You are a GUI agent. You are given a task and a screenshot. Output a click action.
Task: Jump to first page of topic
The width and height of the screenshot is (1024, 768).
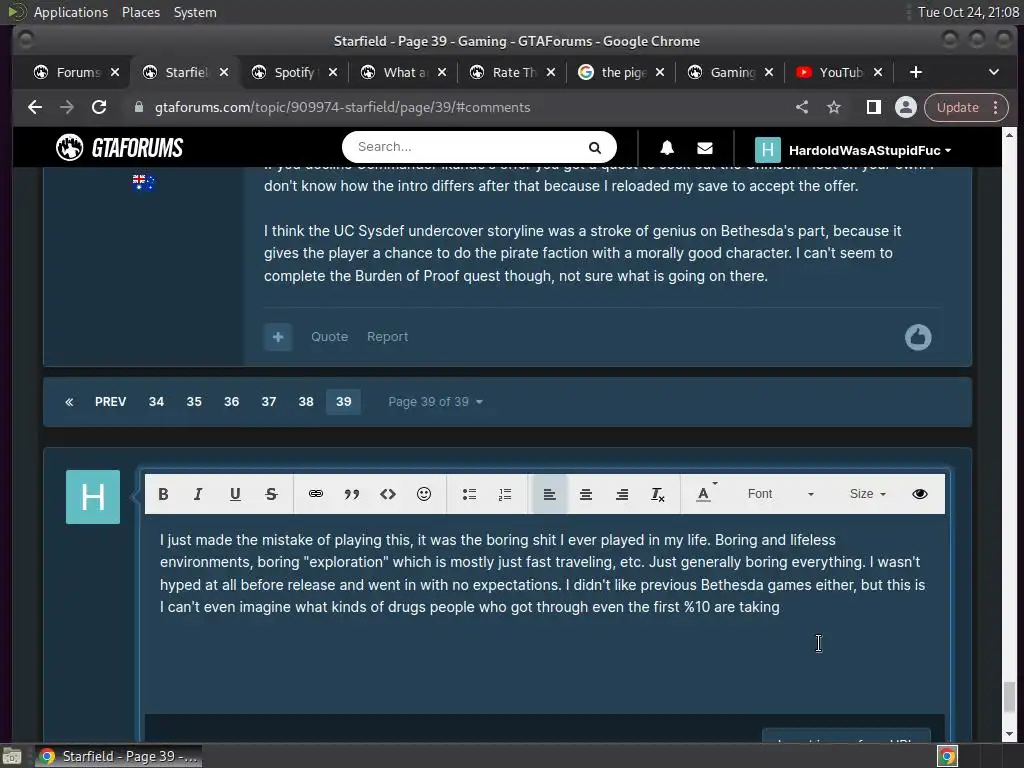point(69,402)
